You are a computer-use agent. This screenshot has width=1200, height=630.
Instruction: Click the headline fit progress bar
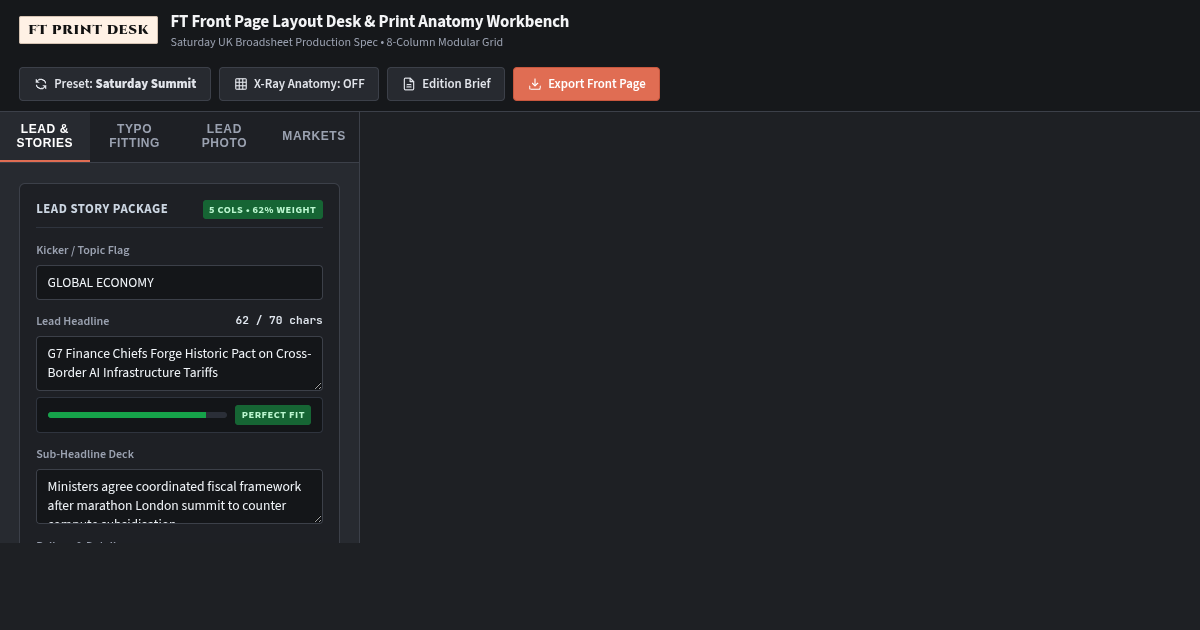[137, 415]
